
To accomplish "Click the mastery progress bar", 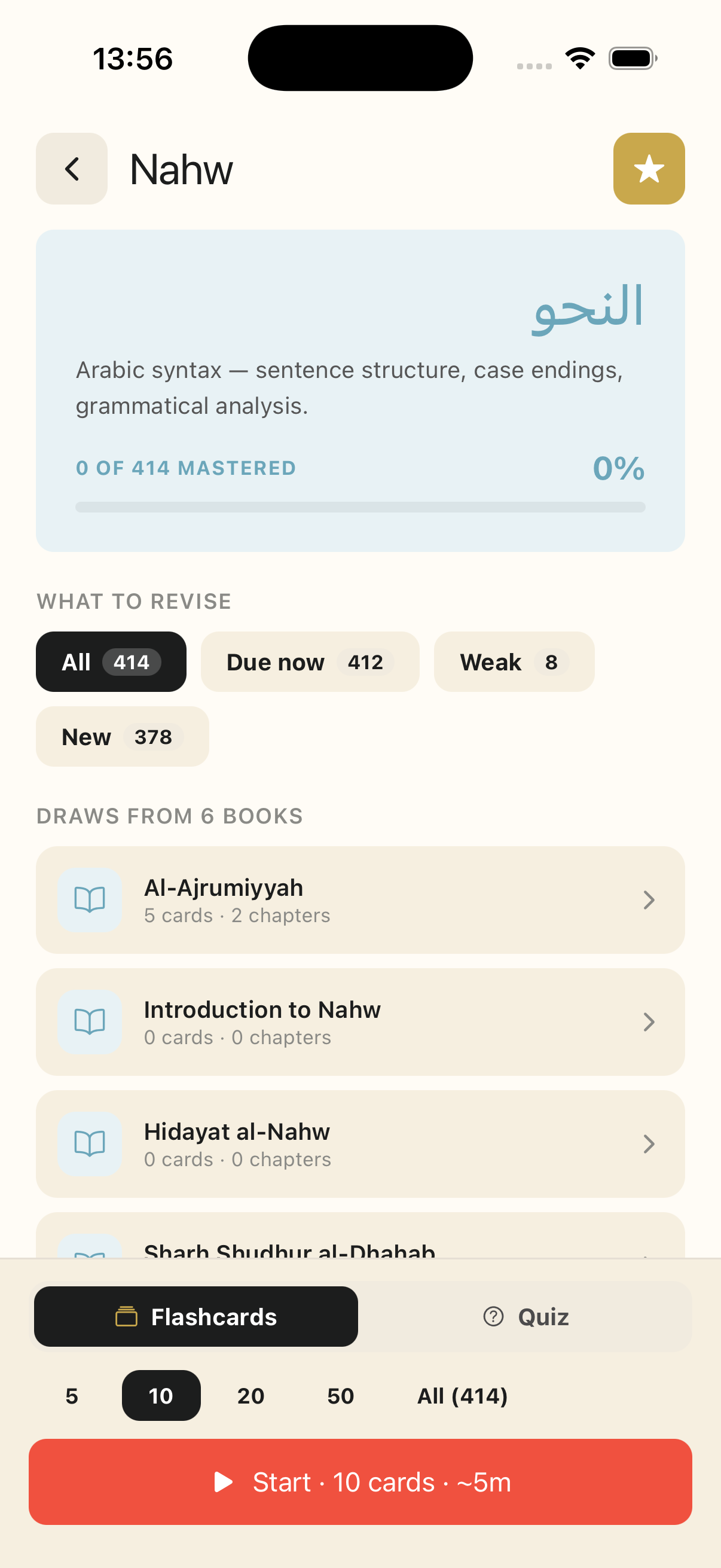I will (x=360, y=507).
